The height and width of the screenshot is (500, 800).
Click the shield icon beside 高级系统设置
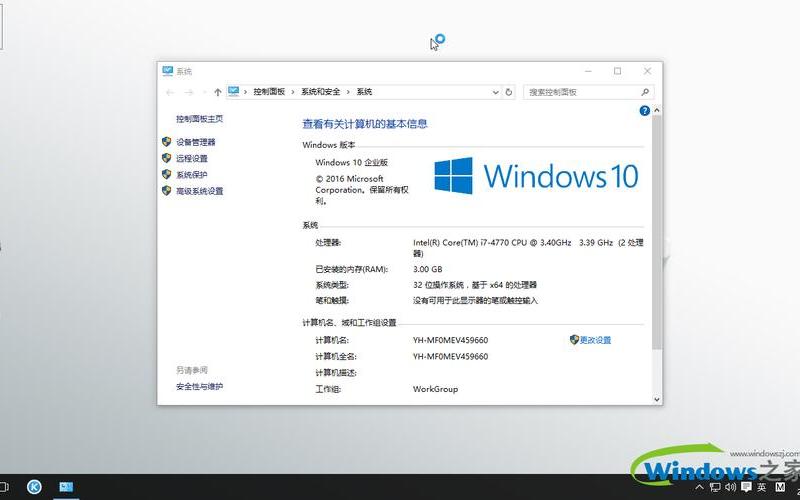(166, 191)
